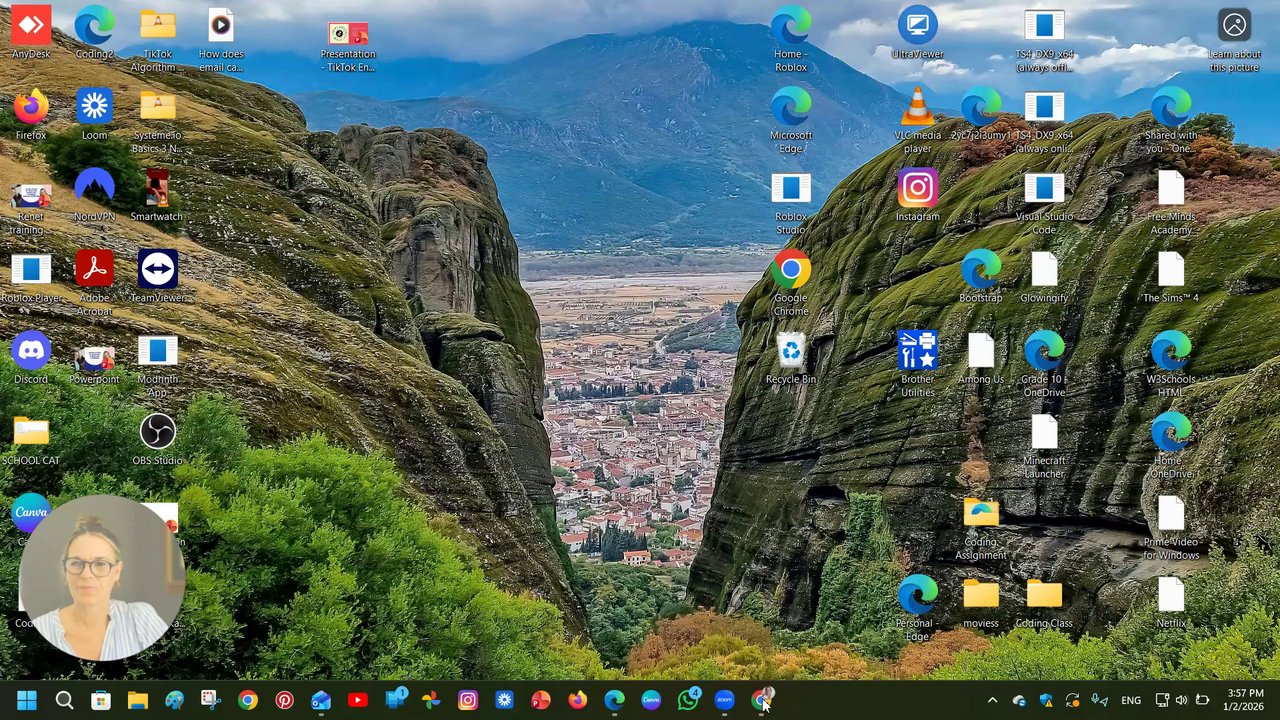Screen dimensions: 1280x720
Task: Select the 2yc7j2l3umy1 Edge shortcut
Action: pyautogui.click(x=981, y=115)
